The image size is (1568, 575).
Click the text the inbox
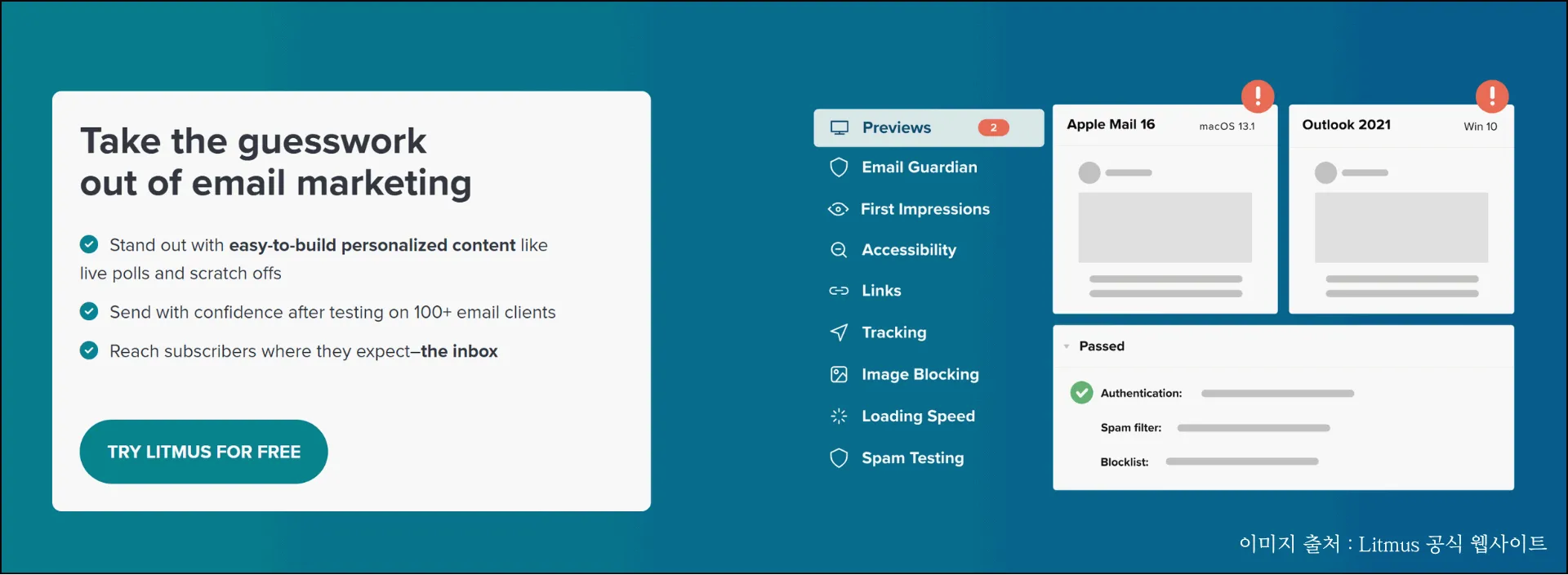(459, 351)
